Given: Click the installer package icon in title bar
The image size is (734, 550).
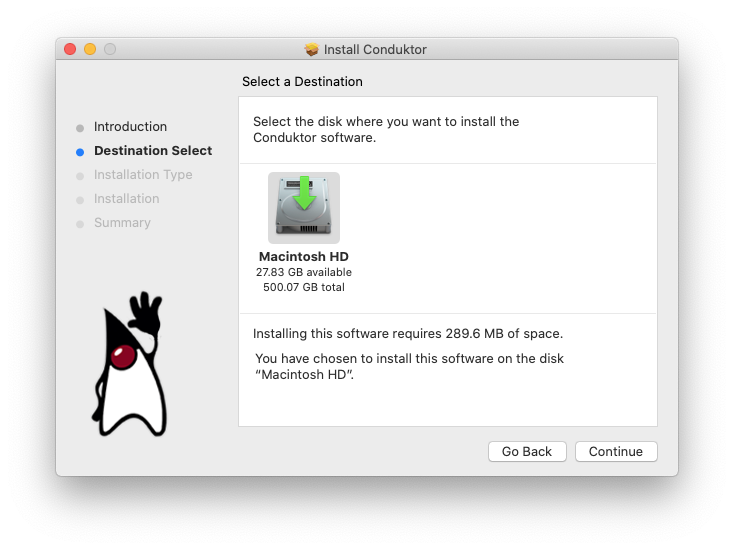Looking at the screenshot, I should 312,49.
